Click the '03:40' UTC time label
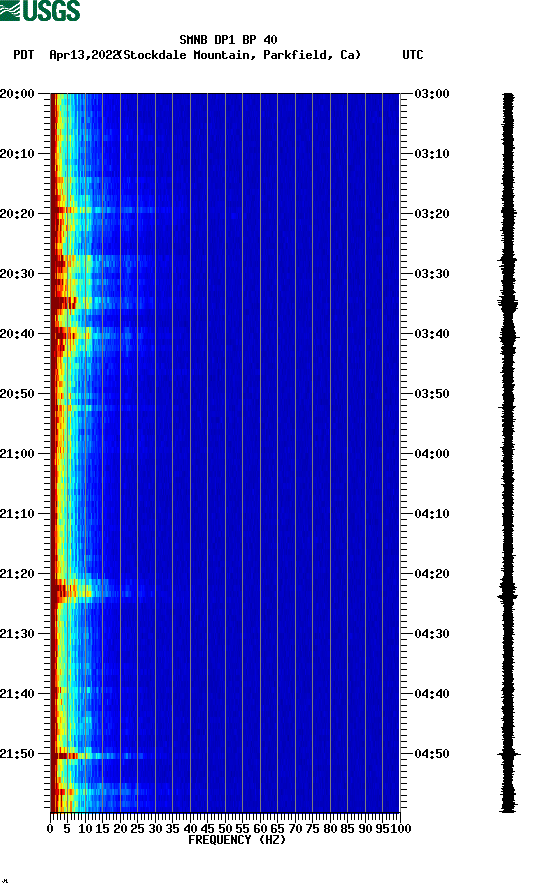 [432, 333]
